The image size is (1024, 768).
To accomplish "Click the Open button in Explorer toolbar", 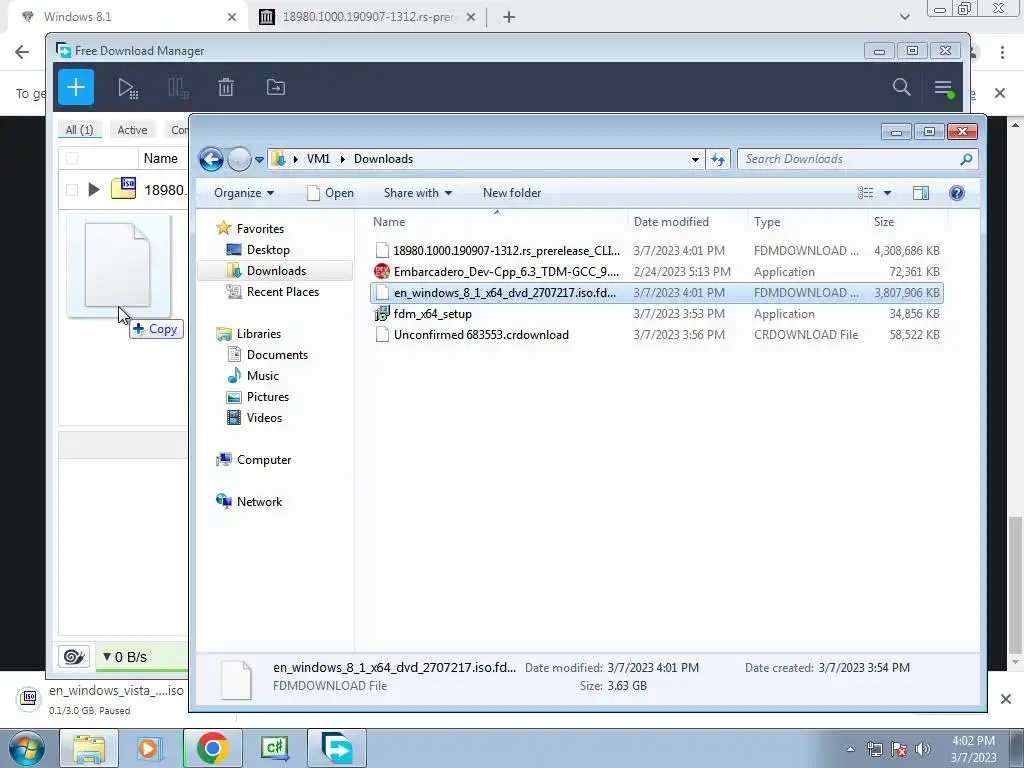I will point(331,193).
